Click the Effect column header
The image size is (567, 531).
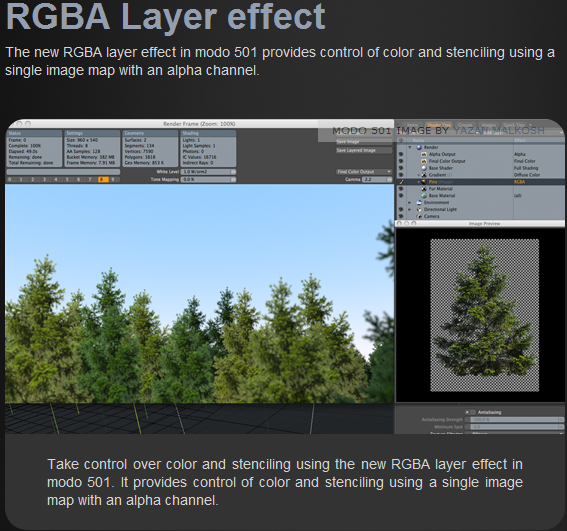tap(520, 140)
